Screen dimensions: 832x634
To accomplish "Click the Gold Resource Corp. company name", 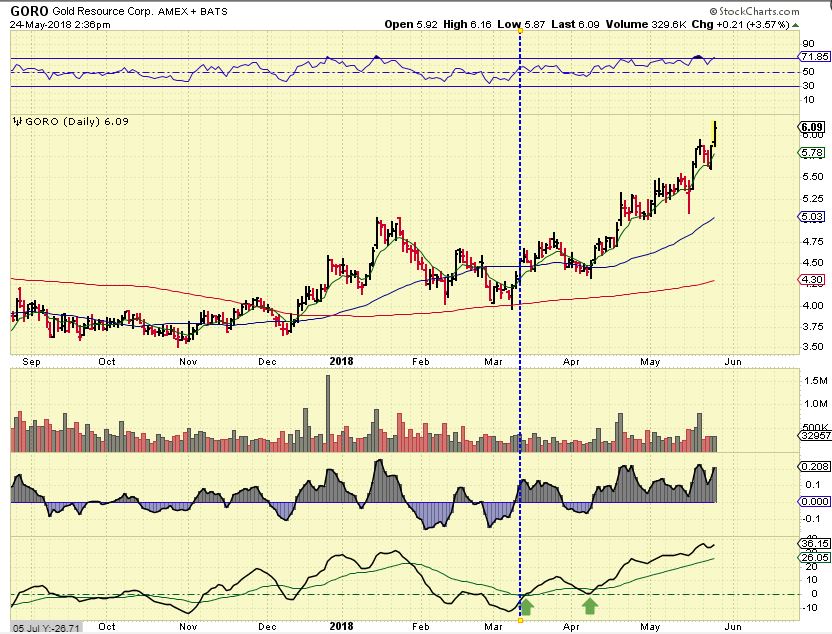I will coord(101,12).
